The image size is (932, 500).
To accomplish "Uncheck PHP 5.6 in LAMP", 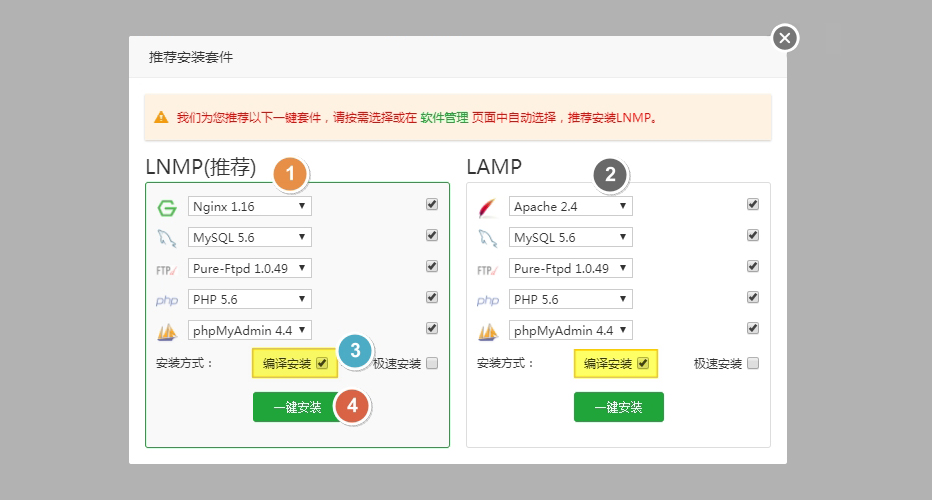I will pyautogui.click(x=753, y=297).
